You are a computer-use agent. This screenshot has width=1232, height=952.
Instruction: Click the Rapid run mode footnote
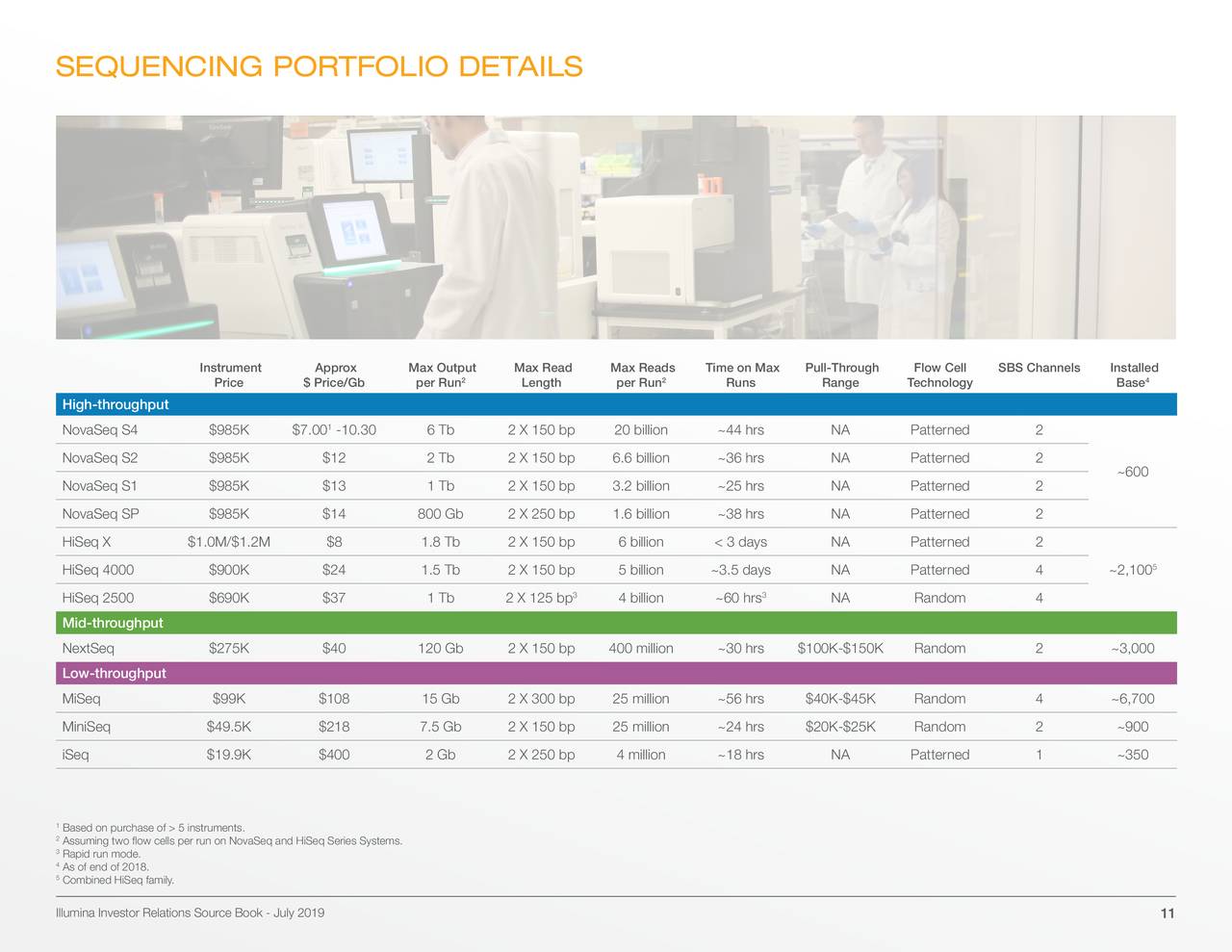[98, 855]
